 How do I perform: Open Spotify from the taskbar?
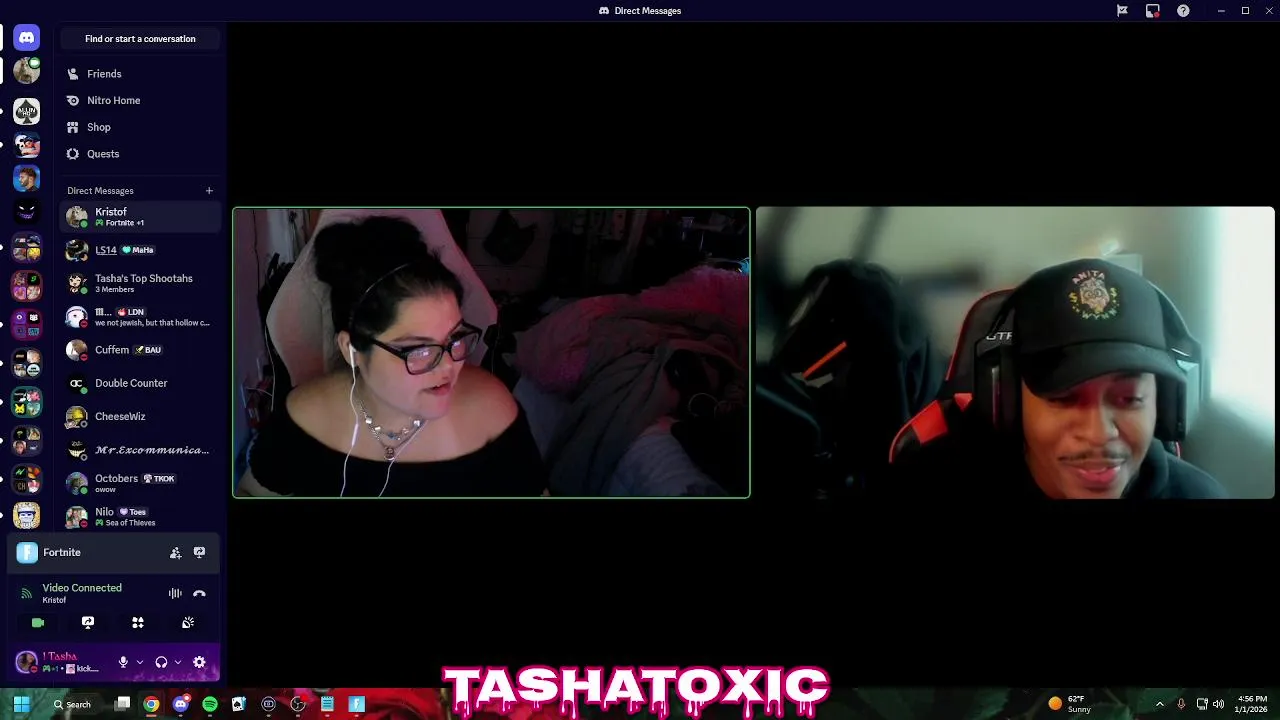pyautogui.click(x=210, y=704)
